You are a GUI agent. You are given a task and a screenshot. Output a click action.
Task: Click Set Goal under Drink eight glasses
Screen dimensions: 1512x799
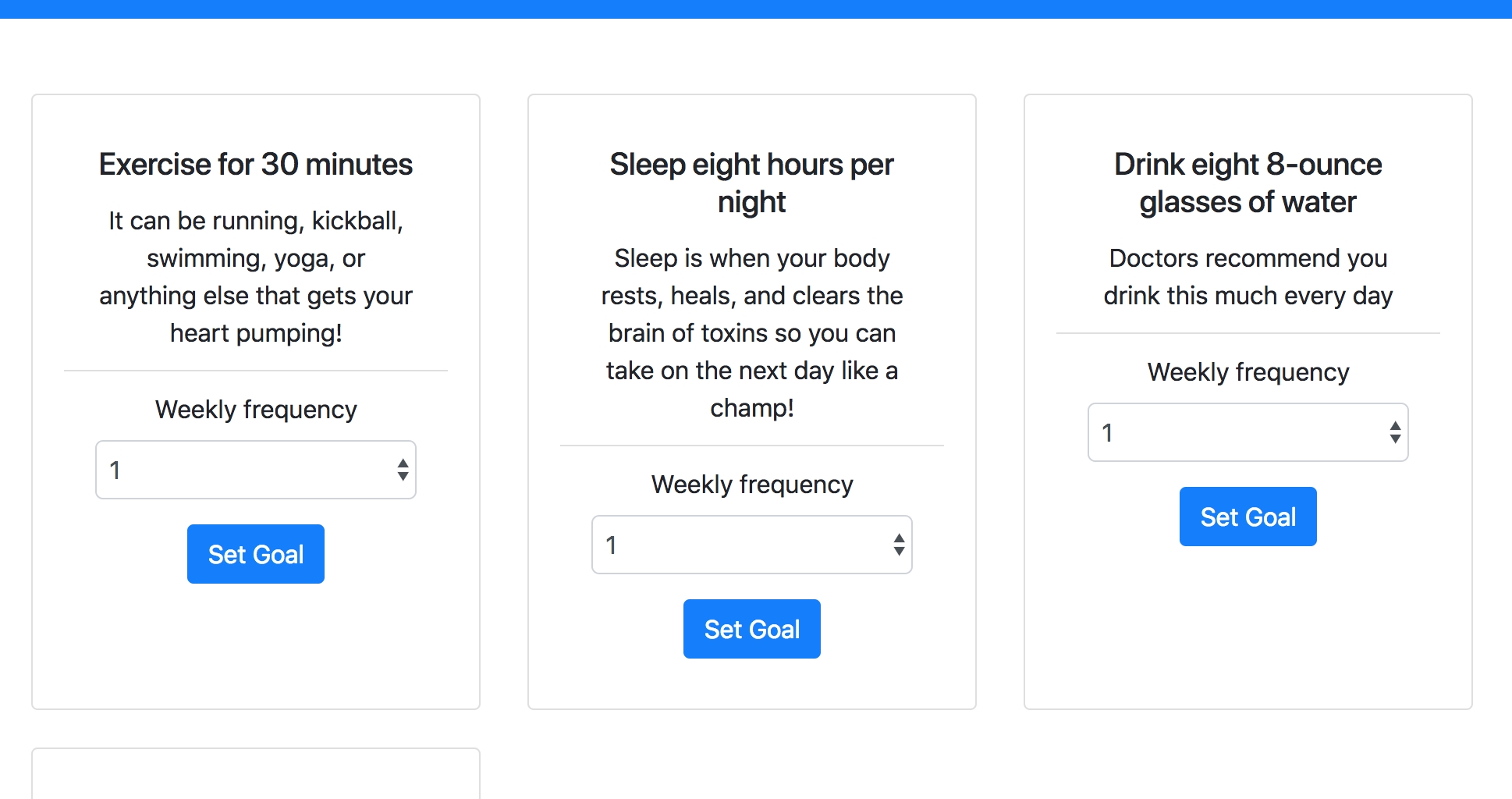[x=1248, y=517]
